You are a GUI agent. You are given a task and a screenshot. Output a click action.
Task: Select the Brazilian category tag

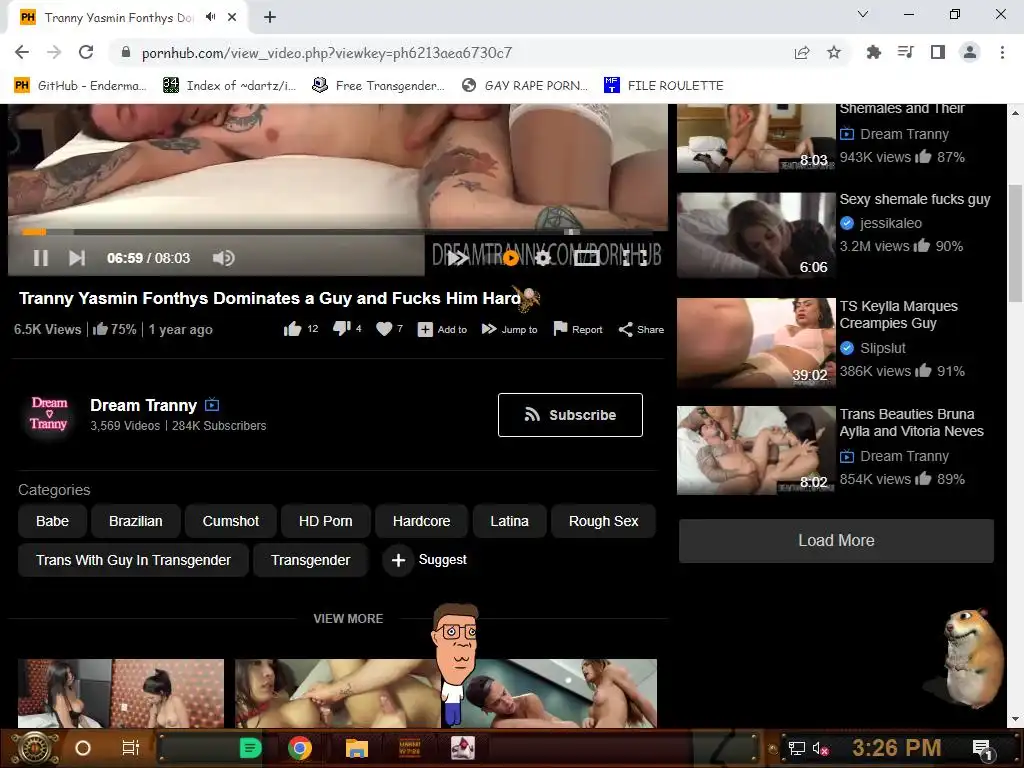(x=136, y=521)
